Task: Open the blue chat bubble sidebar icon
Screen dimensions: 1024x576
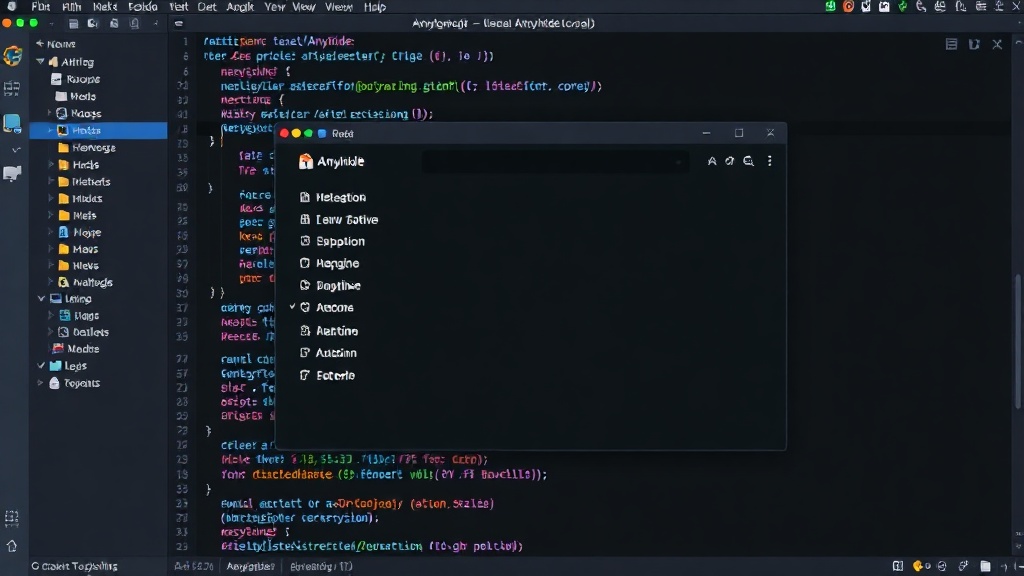Action: tap(12, 123)
